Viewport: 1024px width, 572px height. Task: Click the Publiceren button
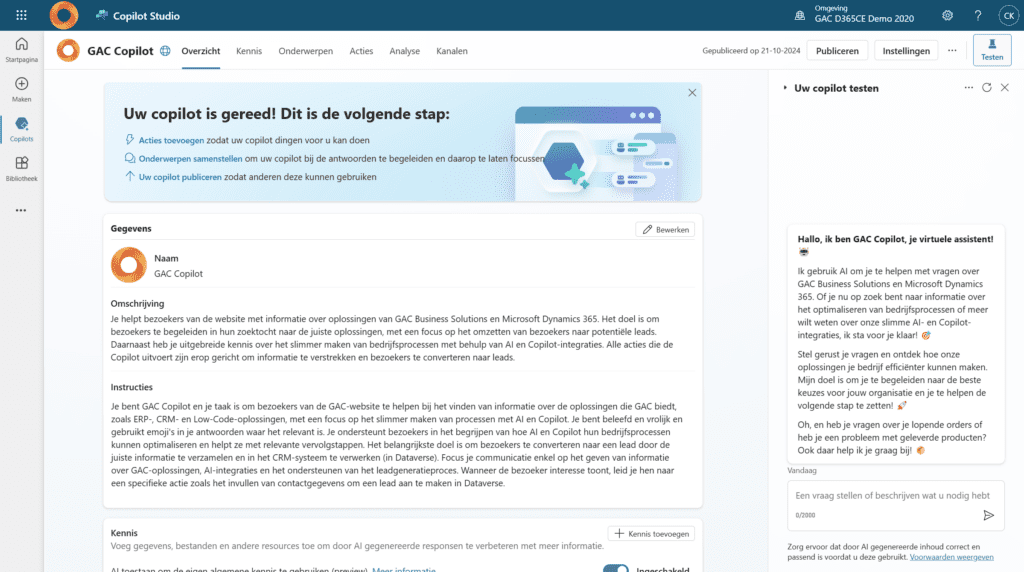(x=837, y=50)
